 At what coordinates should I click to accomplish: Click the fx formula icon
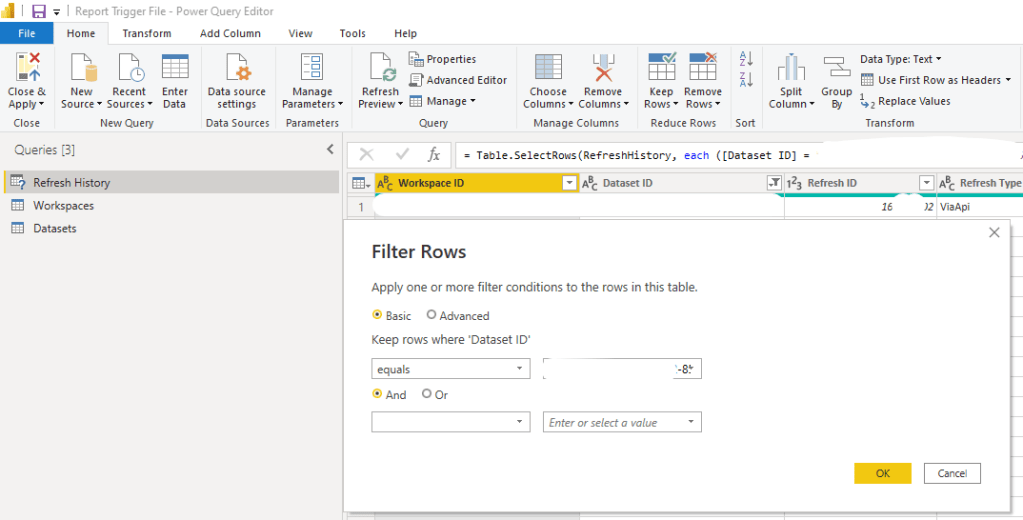[434, 155]
